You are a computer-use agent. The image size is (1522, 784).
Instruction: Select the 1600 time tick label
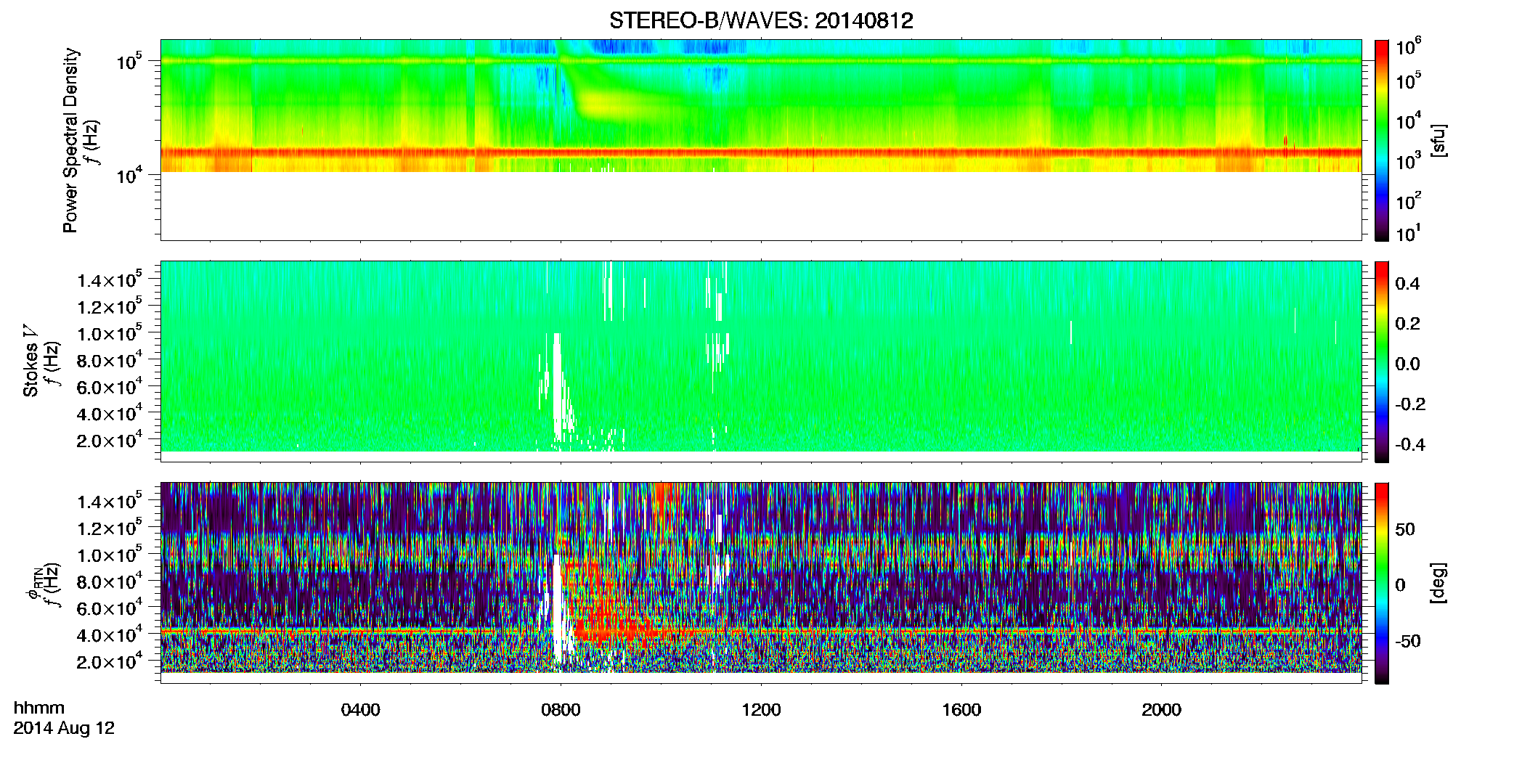[961, 710]
